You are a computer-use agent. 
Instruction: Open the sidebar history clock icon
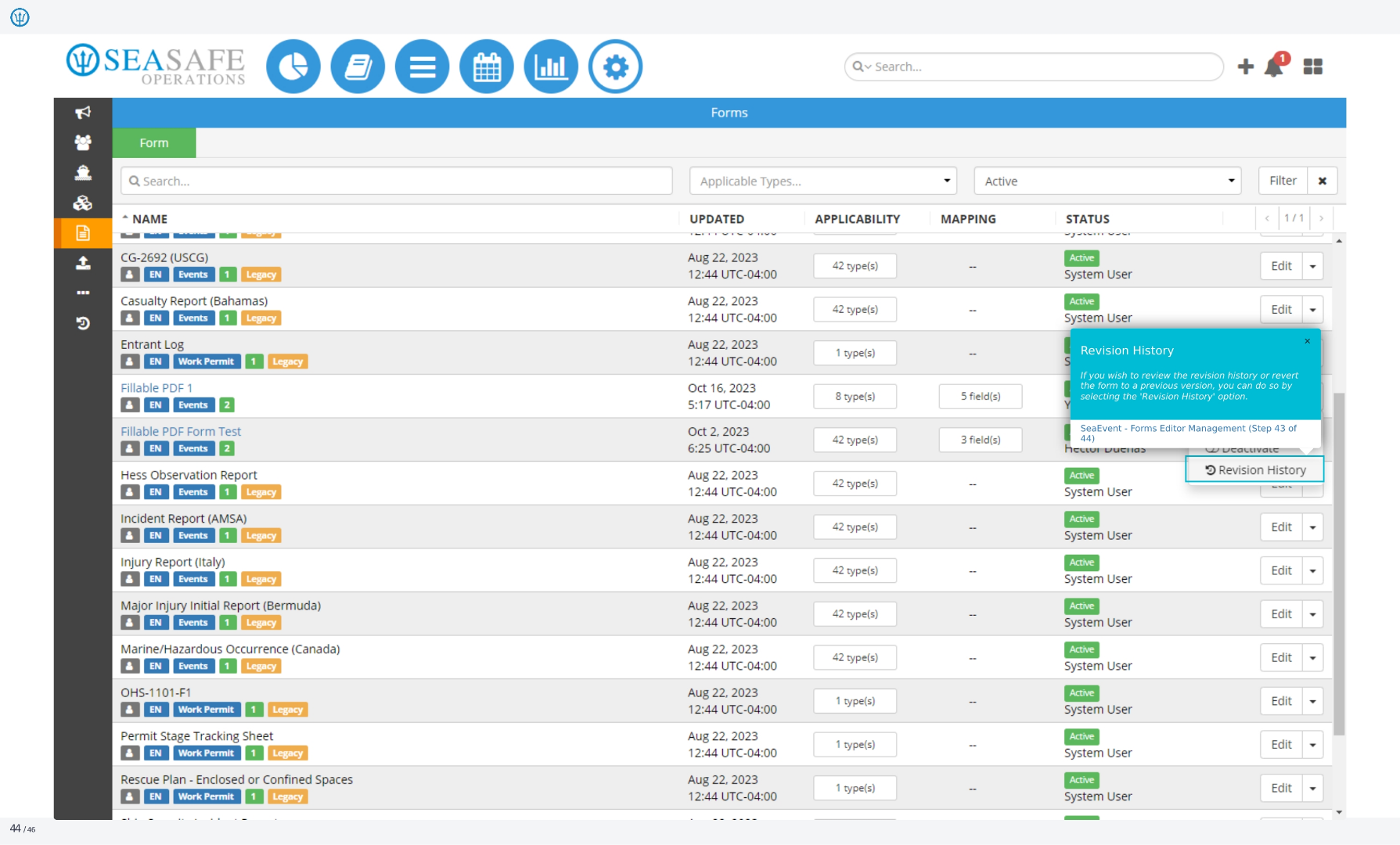[x=83, y=322]
